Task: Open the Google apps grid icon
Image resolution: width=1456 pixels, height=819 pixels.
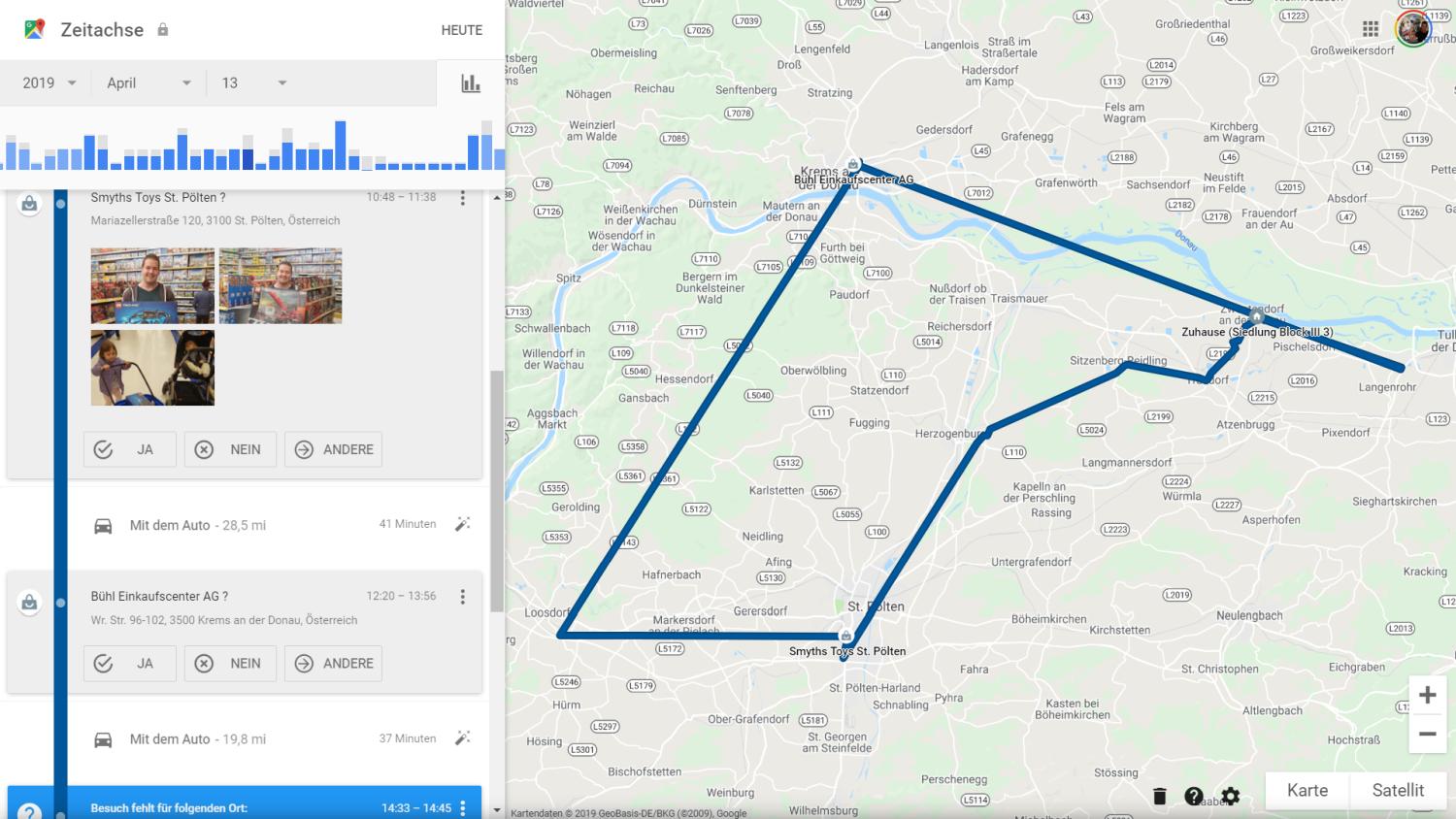Action: [x=1371, y=29]
